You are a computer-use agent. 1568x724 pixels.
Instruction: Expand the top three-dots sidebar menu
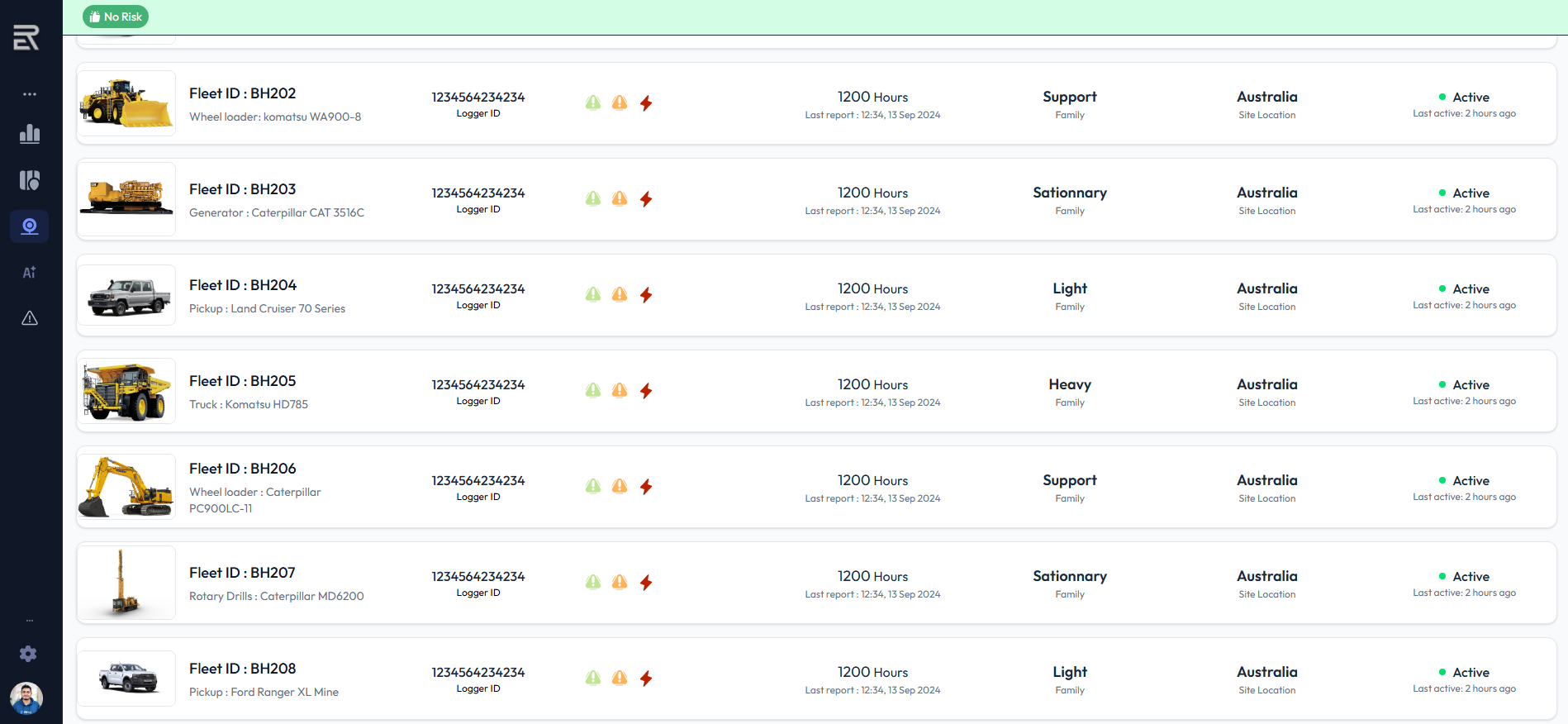pos(30,94)
